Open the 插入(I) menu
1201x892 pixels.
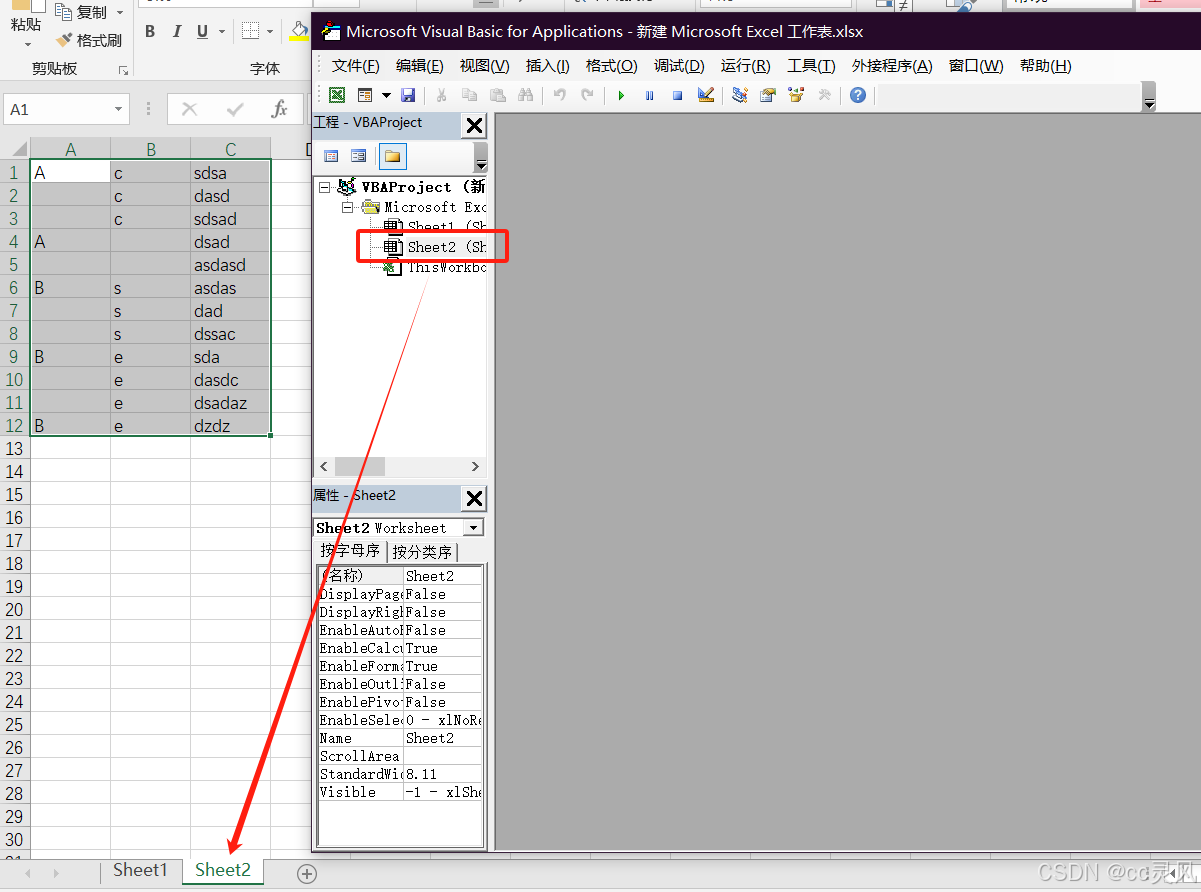547,66
